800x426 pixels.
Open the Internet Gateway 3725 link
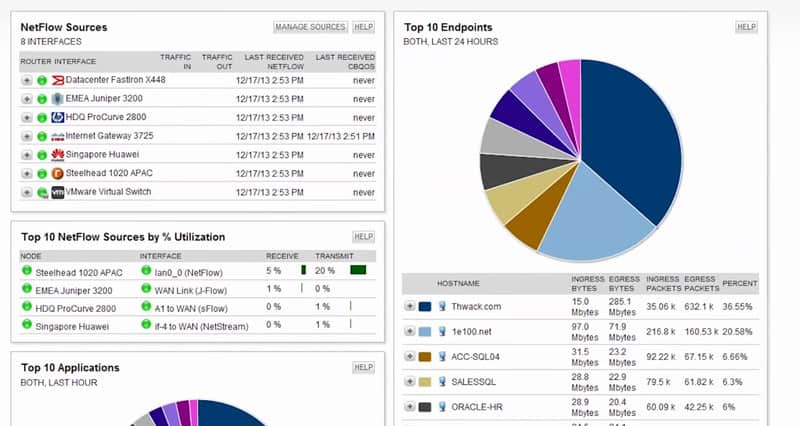point(109,136)
